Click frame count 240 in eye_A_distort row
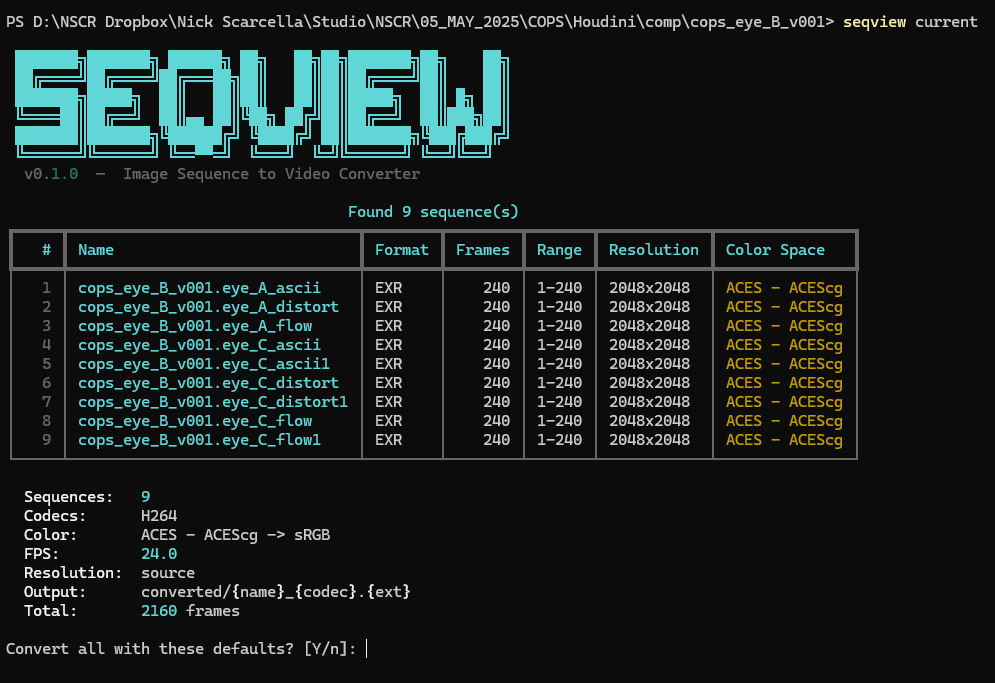Viewport: 995px width, 683px height. point(496,307)
